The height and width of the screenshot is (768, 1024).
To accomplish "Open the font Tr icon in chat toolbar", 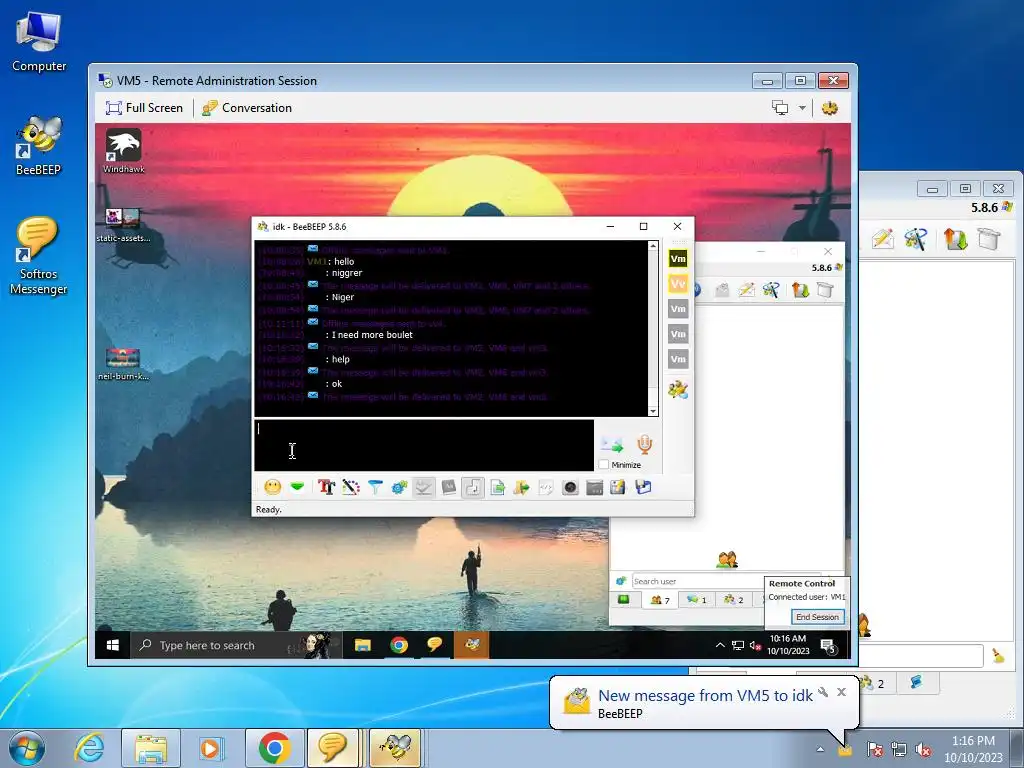I will tap(326, 487).
